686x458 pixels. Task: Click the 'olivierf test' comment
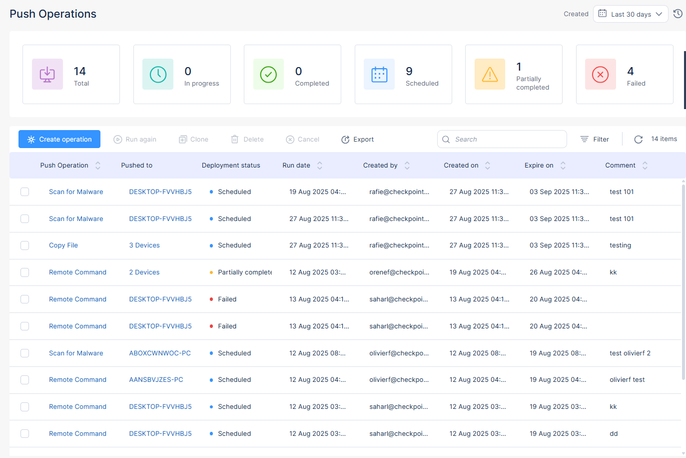pos(627,380)
